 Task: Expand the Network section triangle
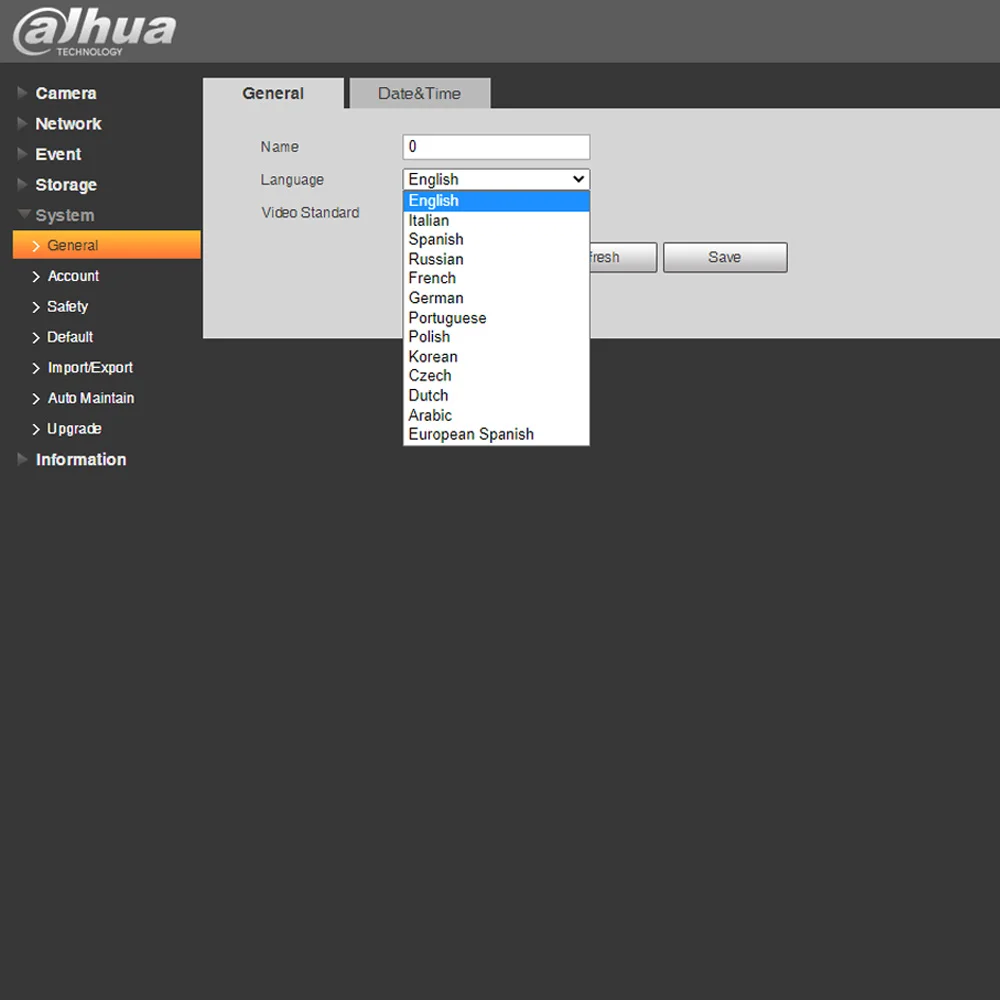[22, 124]
